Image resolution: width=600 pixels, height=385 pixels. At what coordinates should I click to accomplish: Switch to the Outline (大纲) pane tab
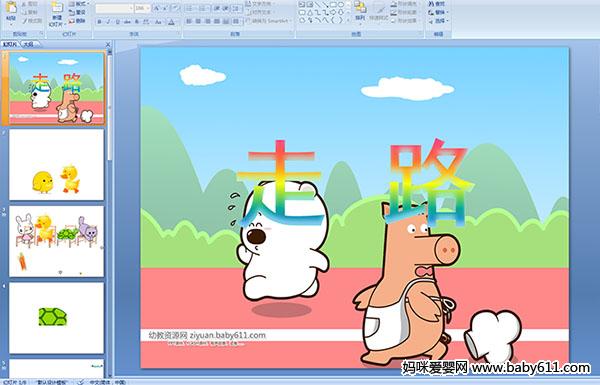click(29, 44)
